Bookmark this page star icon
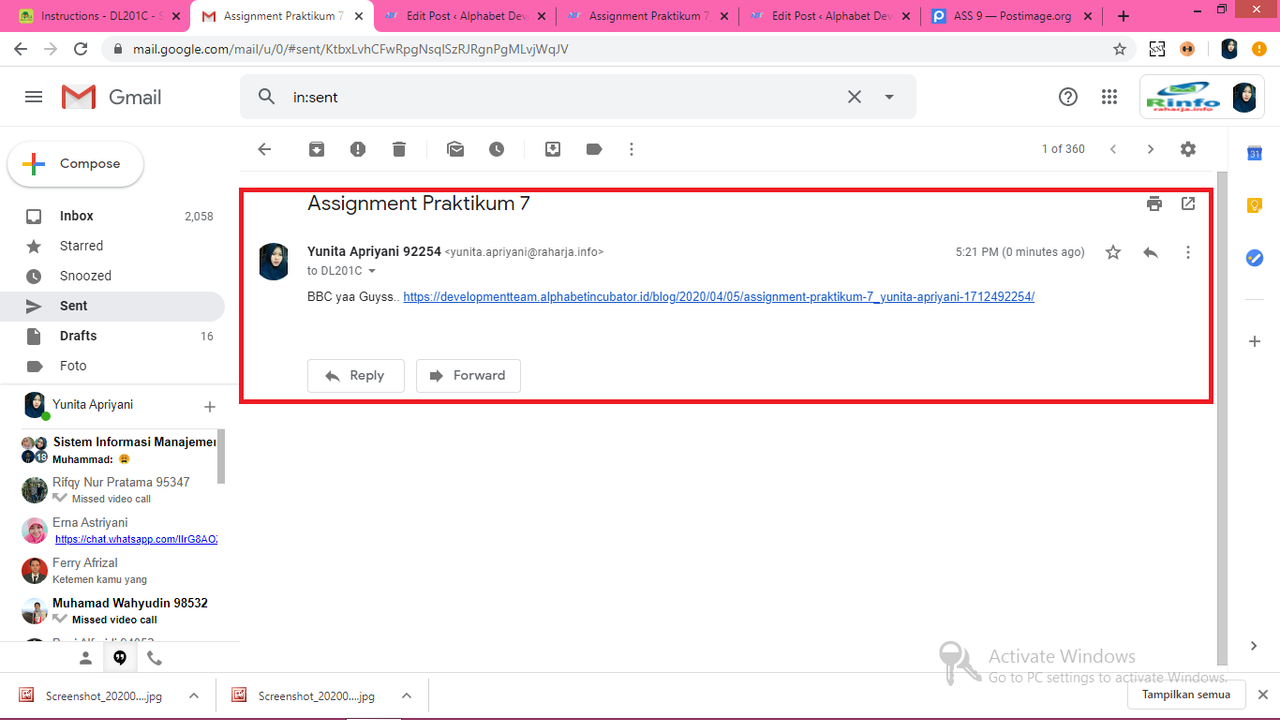The image size is (1280, 720). (x=1120, y=49)
